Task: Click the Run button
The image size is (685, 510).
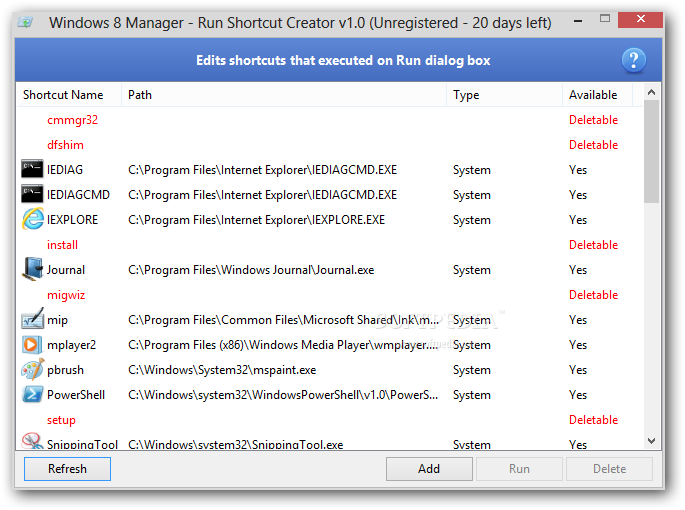Action: [x=519, y=469]
